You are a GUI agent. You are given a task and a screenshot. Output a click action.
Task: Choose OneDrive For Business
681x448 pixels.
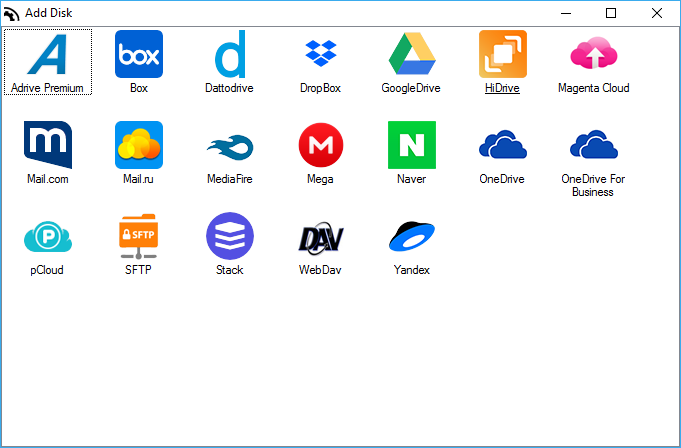coord(593,145)
